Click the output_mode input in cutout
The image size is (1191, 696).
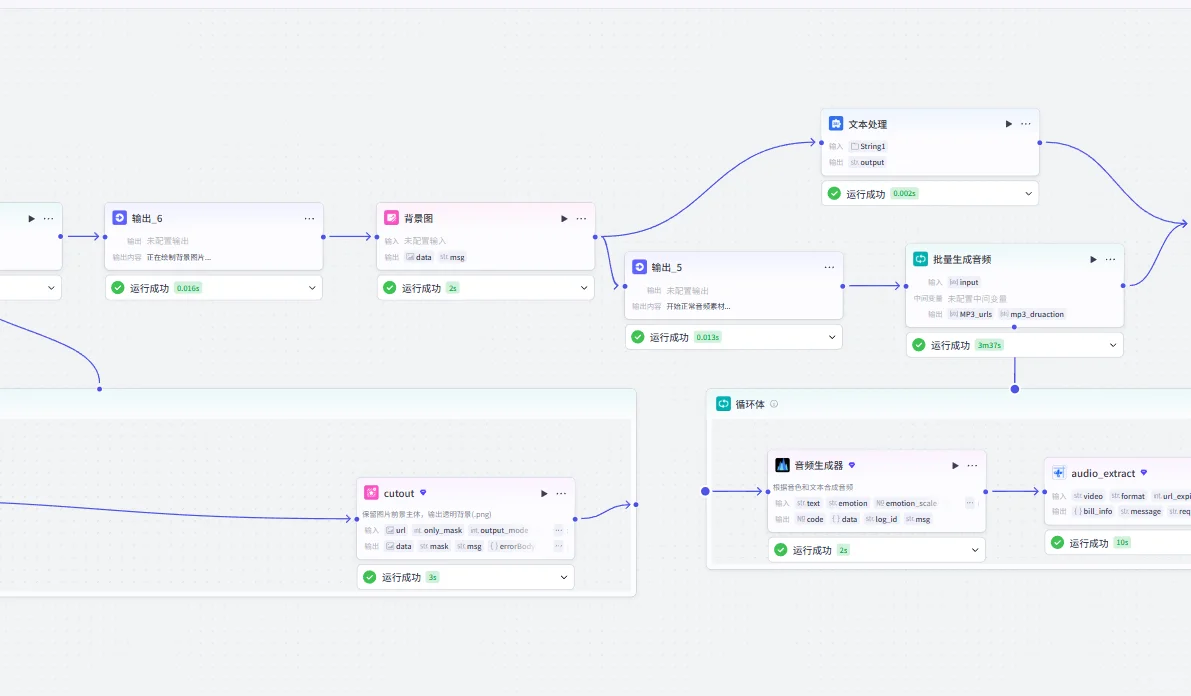click(499, 530)
